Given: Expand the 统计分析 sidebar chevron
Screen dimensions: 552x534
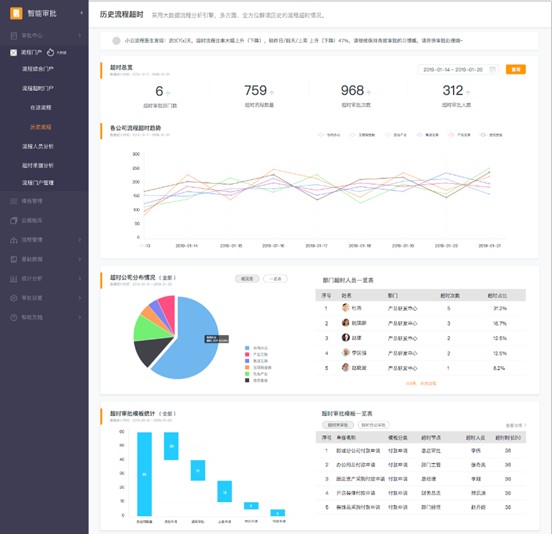Looking at the screenshot, I should (x=80, y=278).
